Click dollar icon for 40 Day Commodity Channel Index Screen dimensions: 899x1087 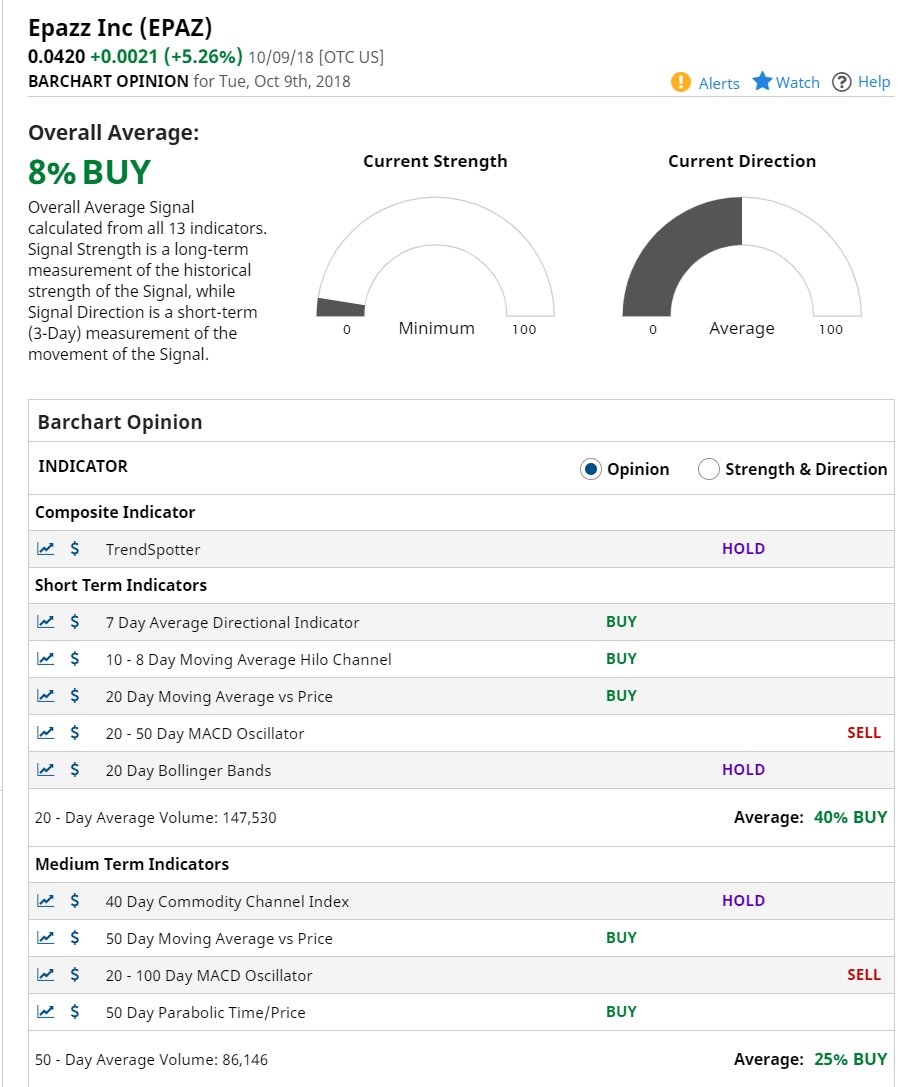75,901
